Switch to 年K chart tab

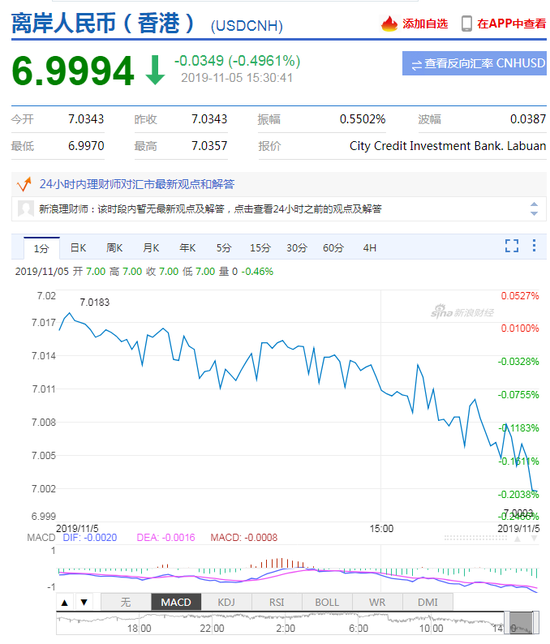pyautogui.click(x=187, y=248)
